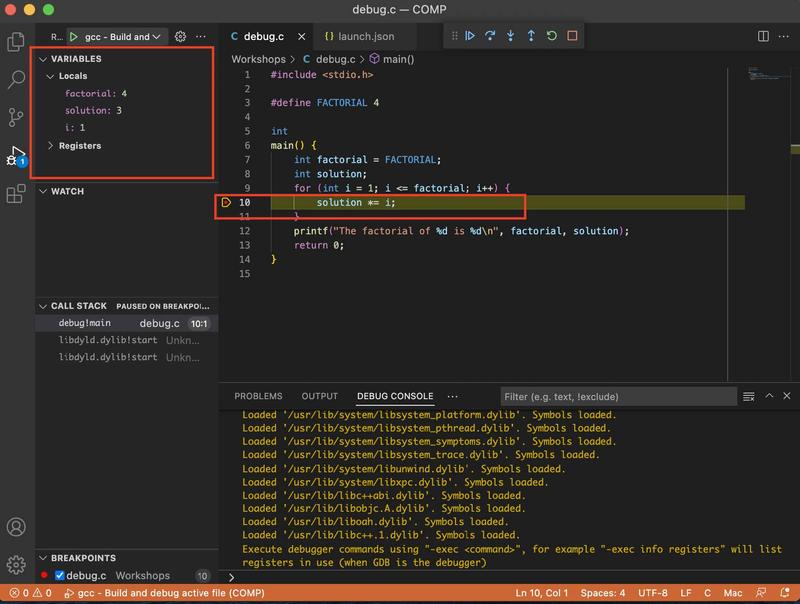Image resolution: width=800 pixels, height=604 pixels.
Task: Expand the Registers variable group
Action: tap(51, 146)
